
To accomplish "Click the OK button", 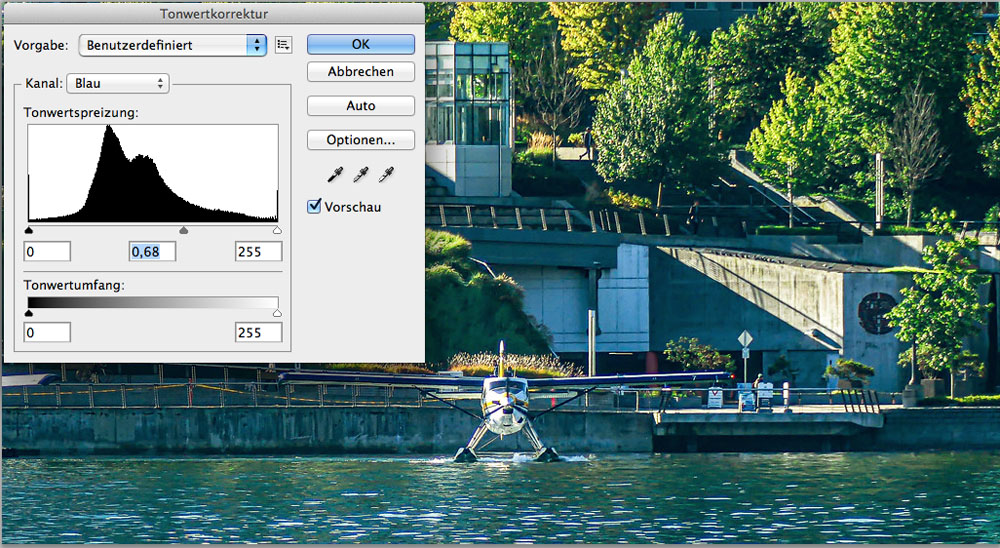I will 360,44.
